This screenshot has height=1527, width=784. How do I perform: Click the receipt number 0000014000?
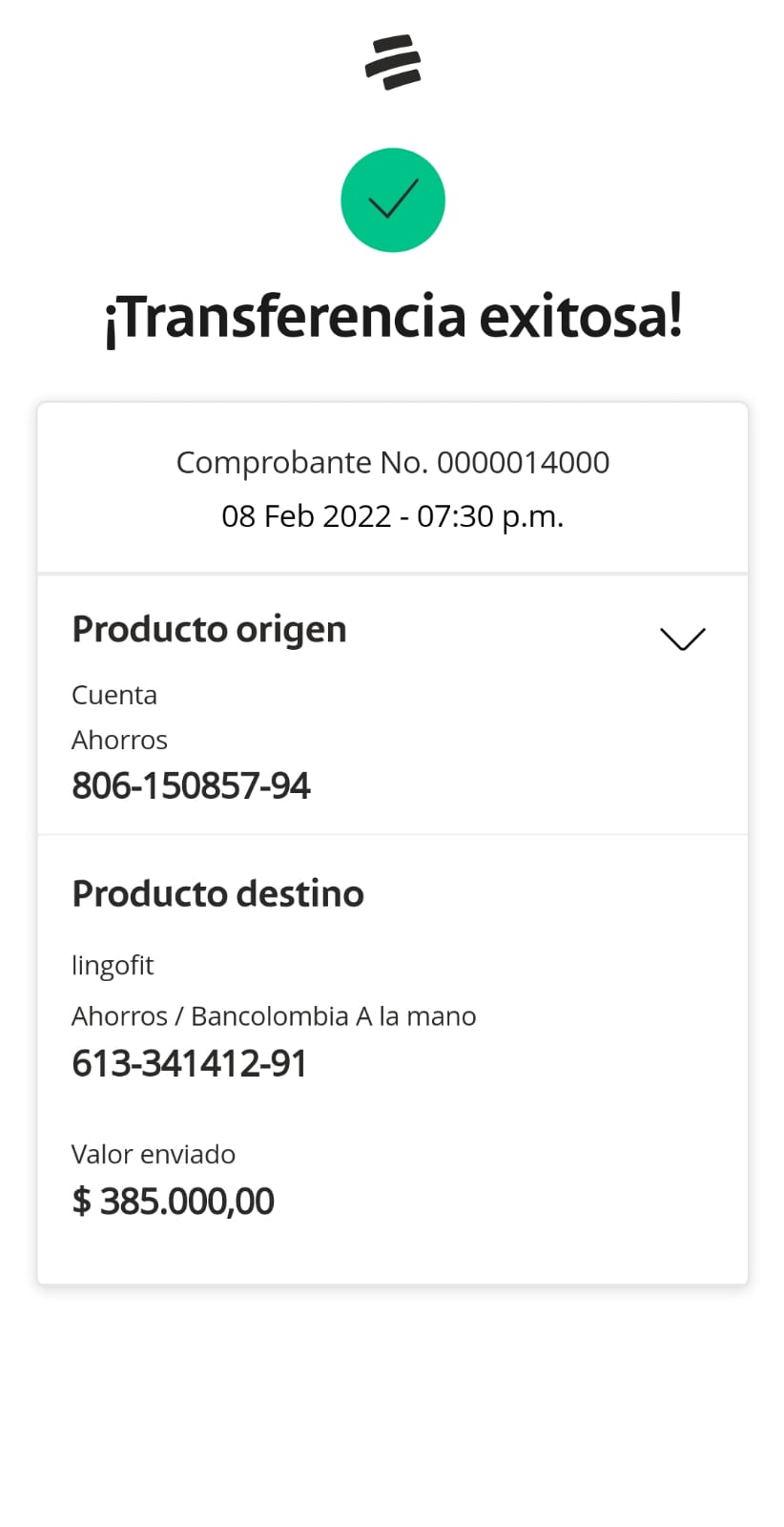click(523, 463)
